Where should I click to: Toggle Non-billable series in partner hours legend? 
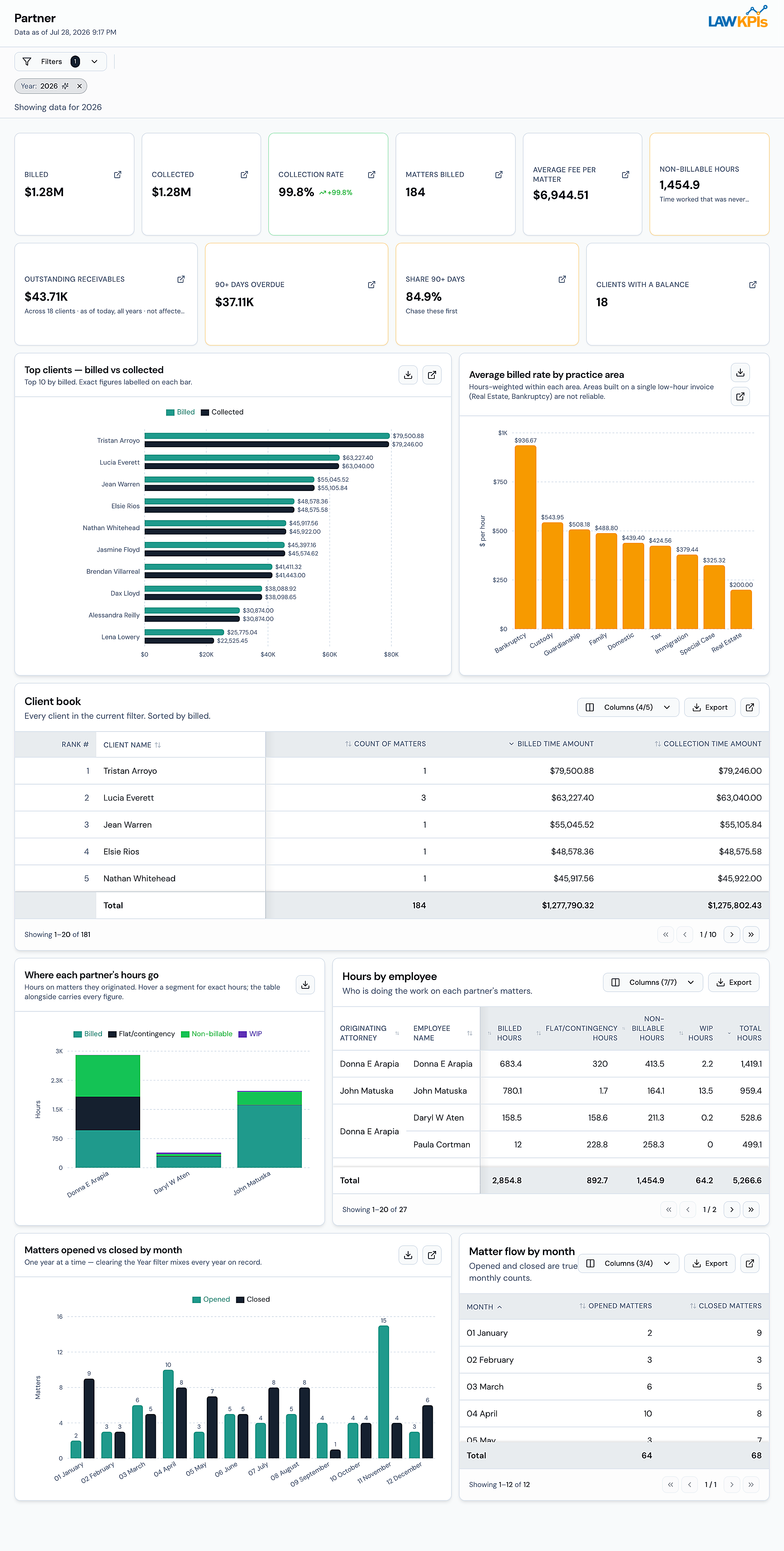(x=206, y=1035)
